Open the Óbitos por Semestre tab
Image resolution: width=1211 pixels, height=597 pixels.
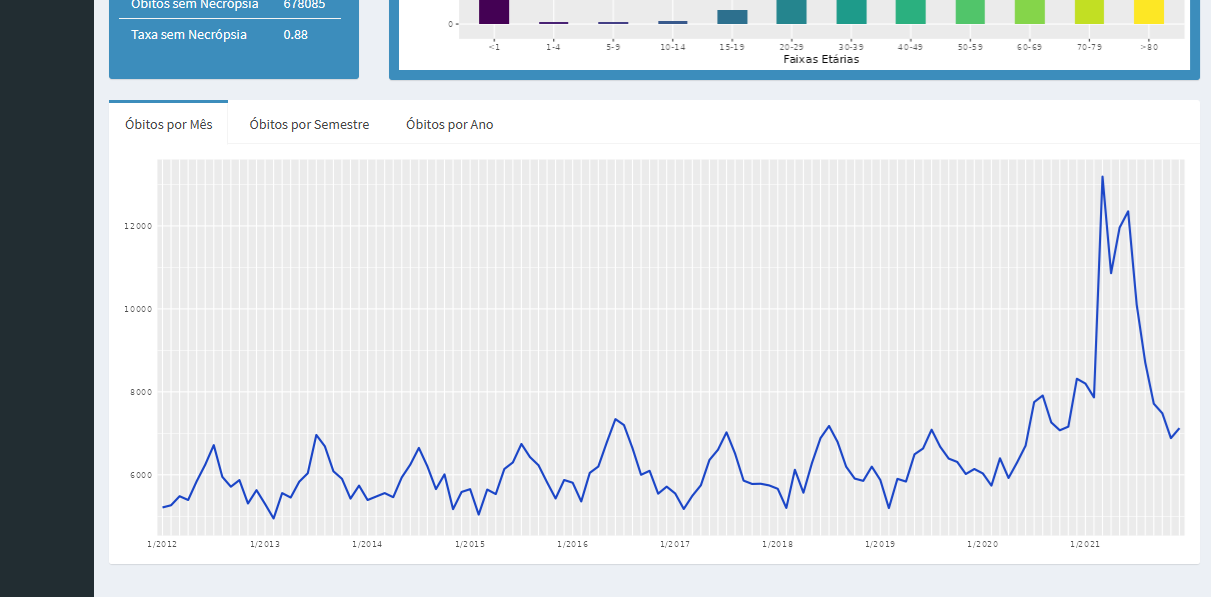pos(309,124)
